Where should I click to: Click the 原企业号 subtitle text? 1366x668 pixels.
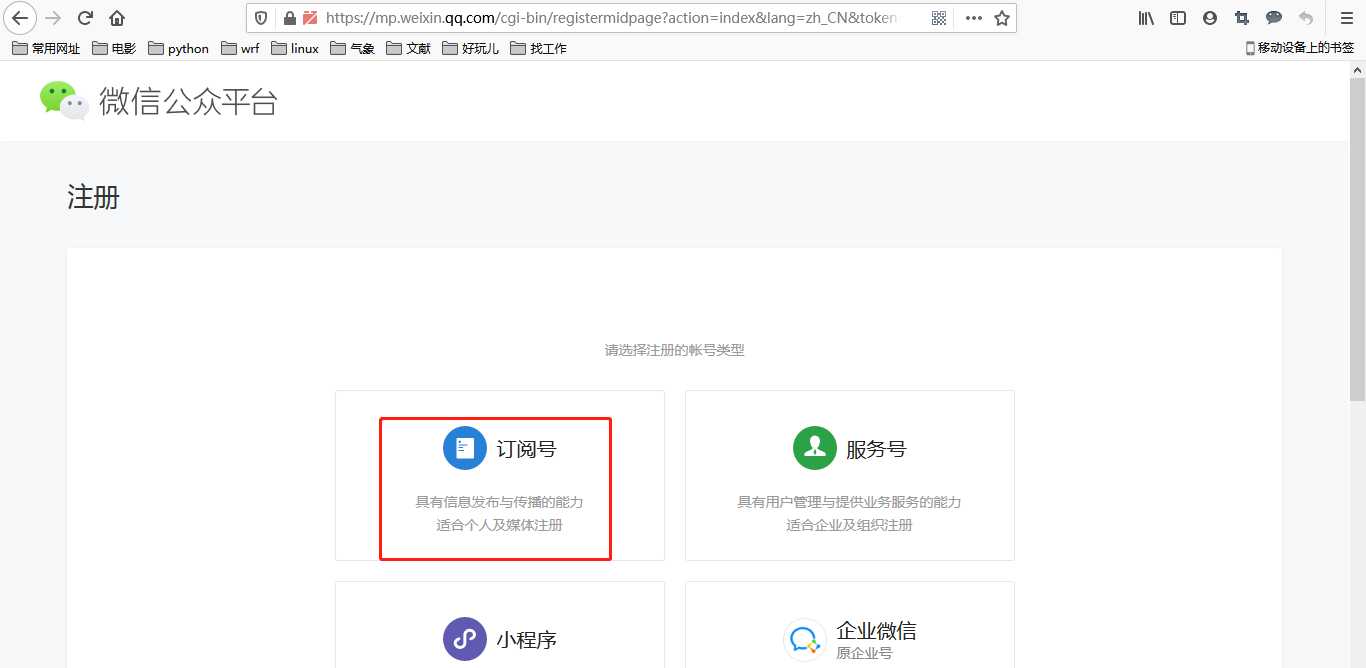click(x=864, y=653)
